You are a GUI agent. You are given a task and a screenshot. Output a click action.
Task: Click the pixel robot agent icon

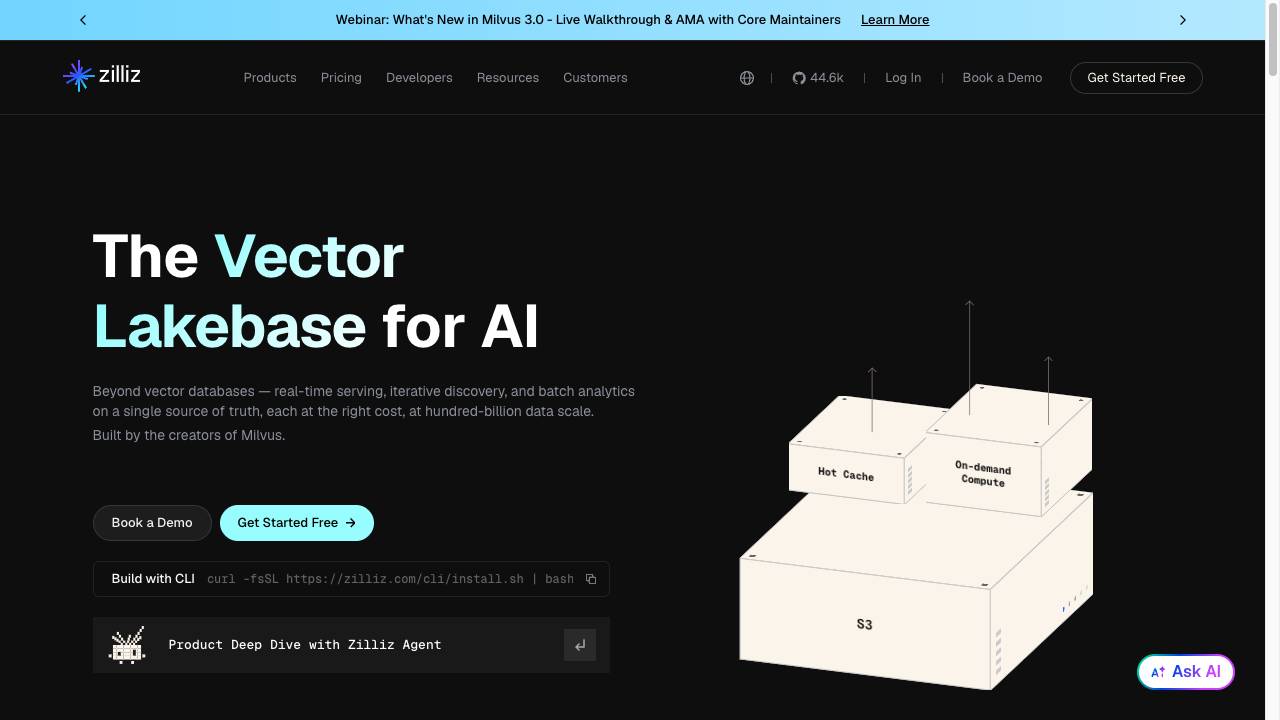tap(127, 645)
